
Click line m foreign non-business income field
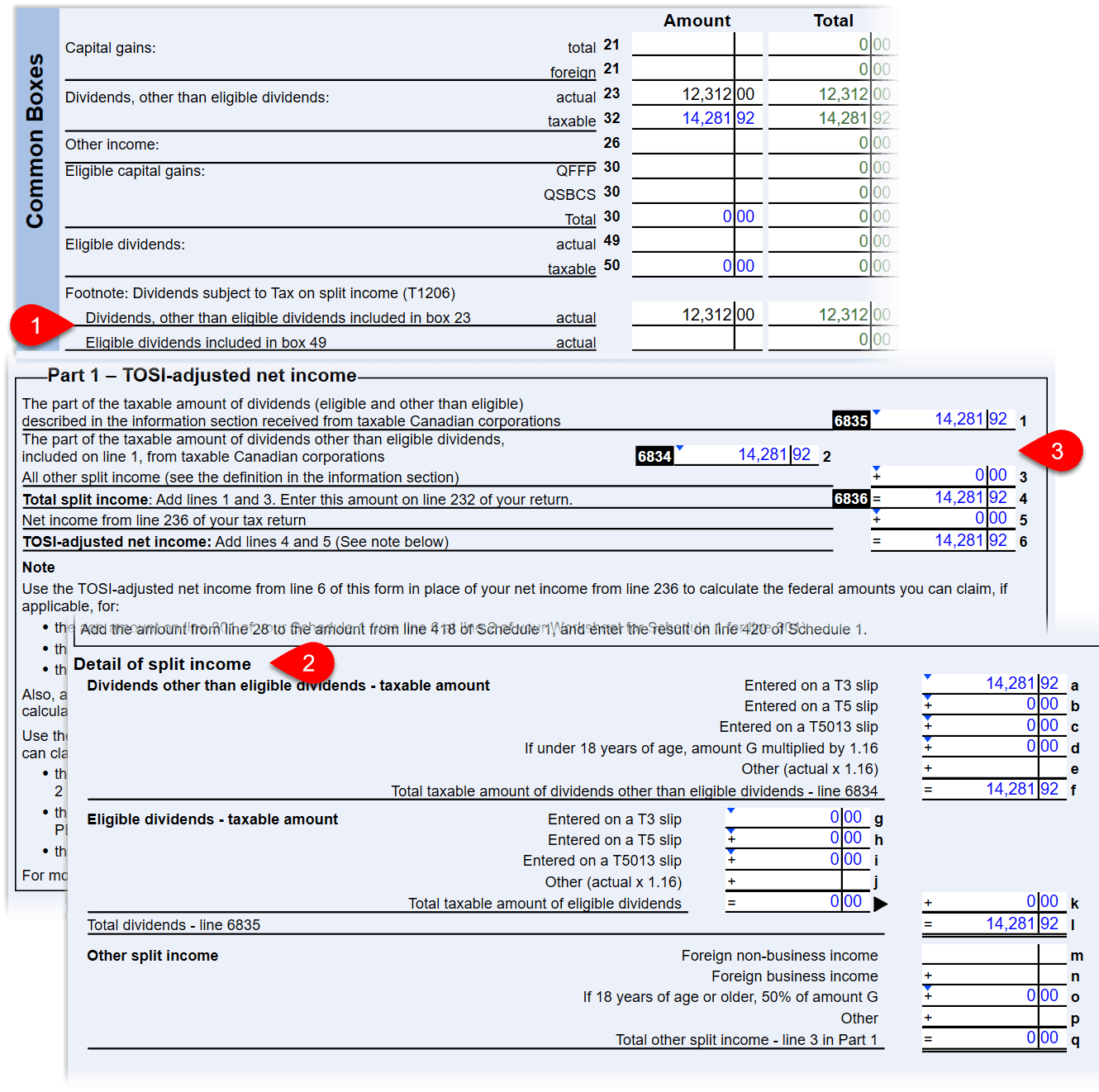pos(994,954)
